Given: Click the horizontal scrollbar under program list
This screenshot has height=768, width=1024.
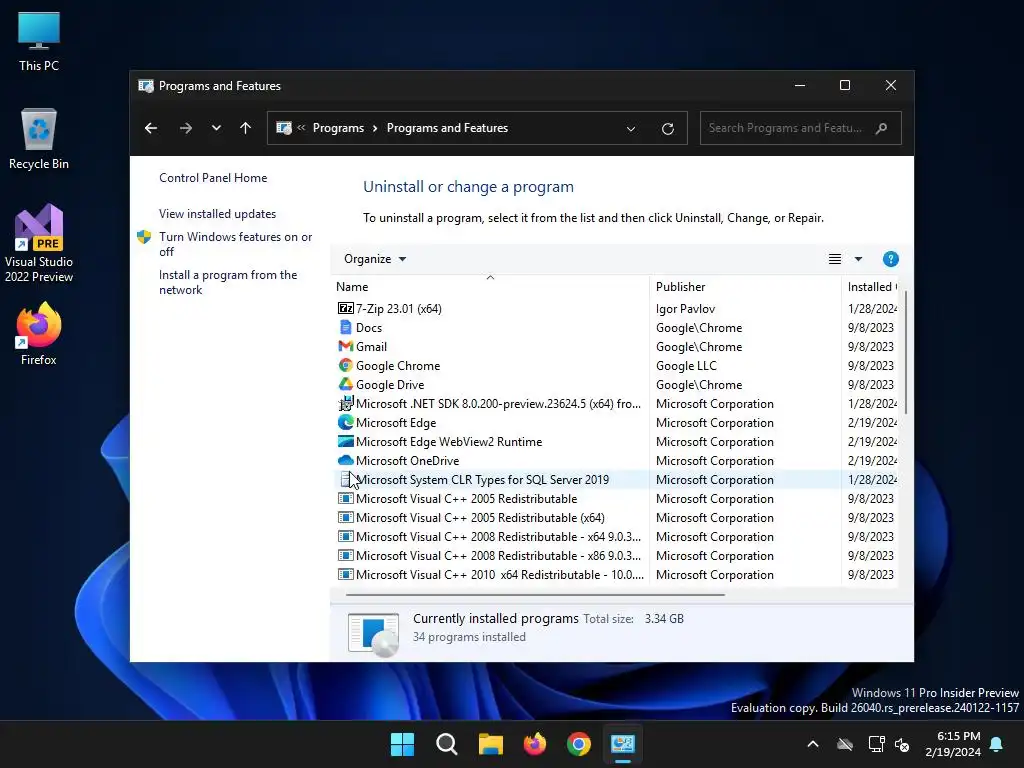Looking at the screenshot, I should coord(536,595).
